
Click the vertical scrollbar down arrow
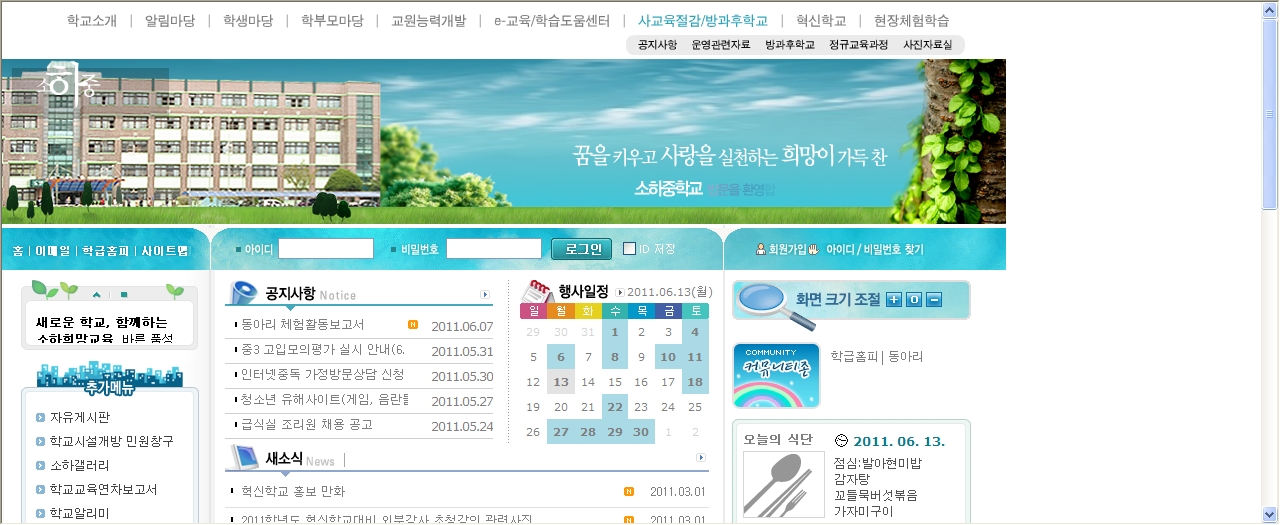tap(1270, 517)
